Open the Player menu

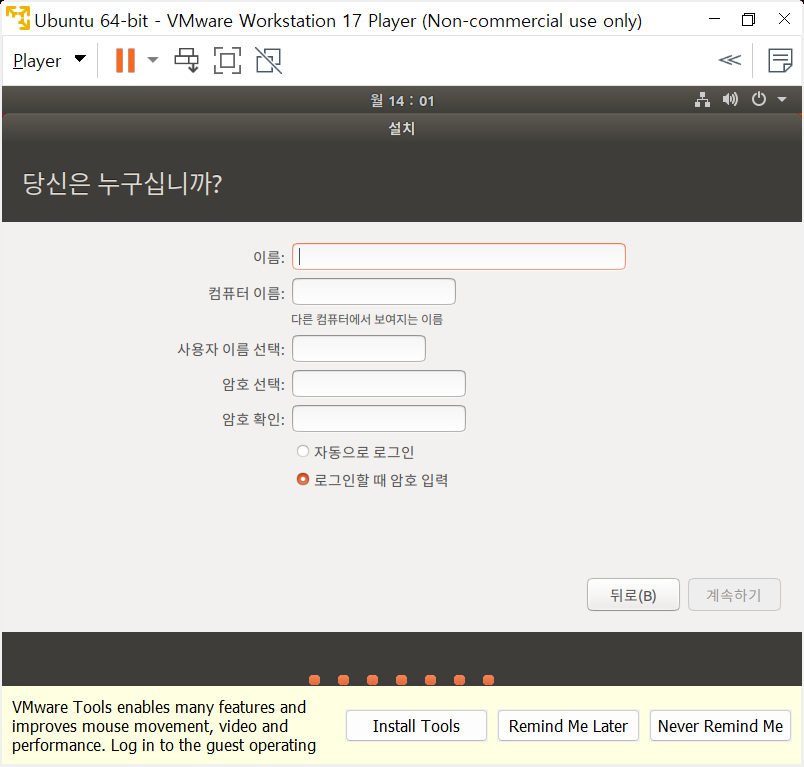click(x=49, y=60)
